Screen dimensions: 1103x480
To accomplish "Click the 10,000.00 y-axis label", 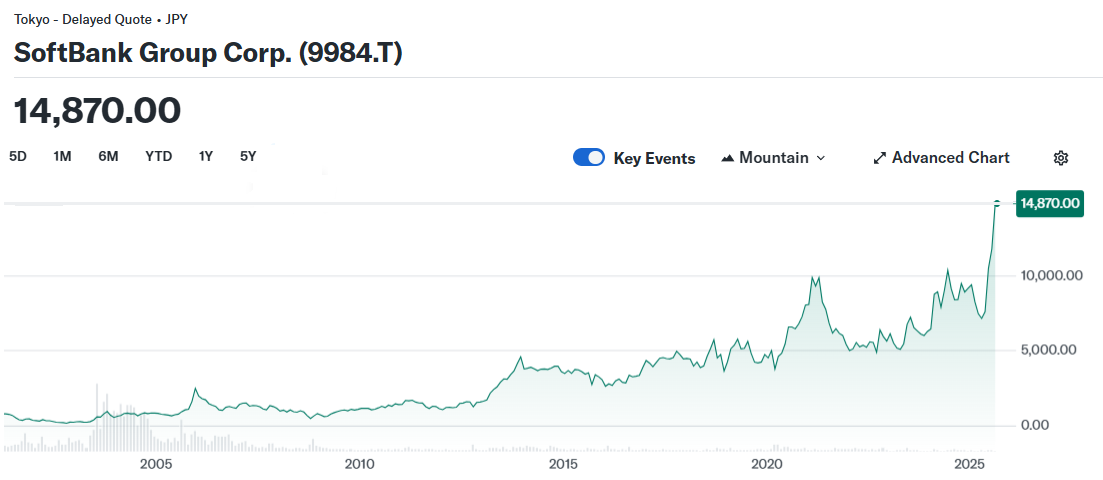I will (x=1051, y=275).
